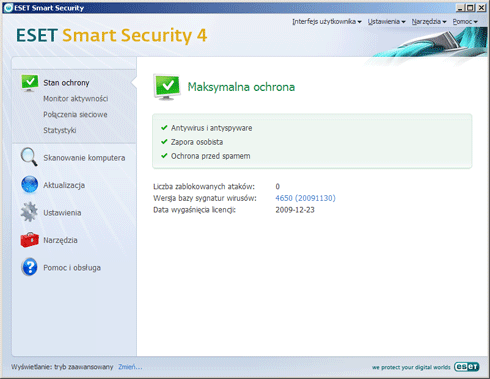Open Ustawienia label in the sidebar
Image resolution: width=490 pixels, height=379 pixels.
(62, 213)
